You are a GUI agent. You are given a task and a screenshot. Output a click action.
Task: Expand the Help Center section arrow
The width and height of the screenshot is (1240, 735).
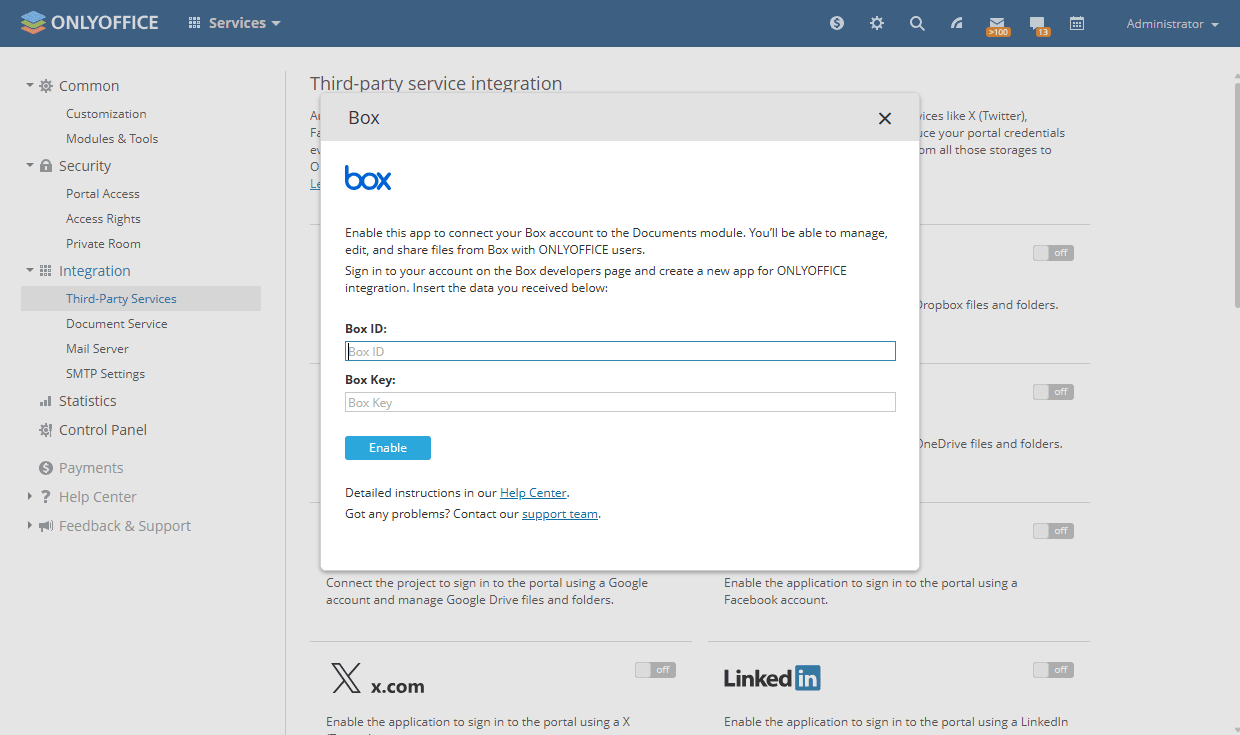[x=30, y=497]
